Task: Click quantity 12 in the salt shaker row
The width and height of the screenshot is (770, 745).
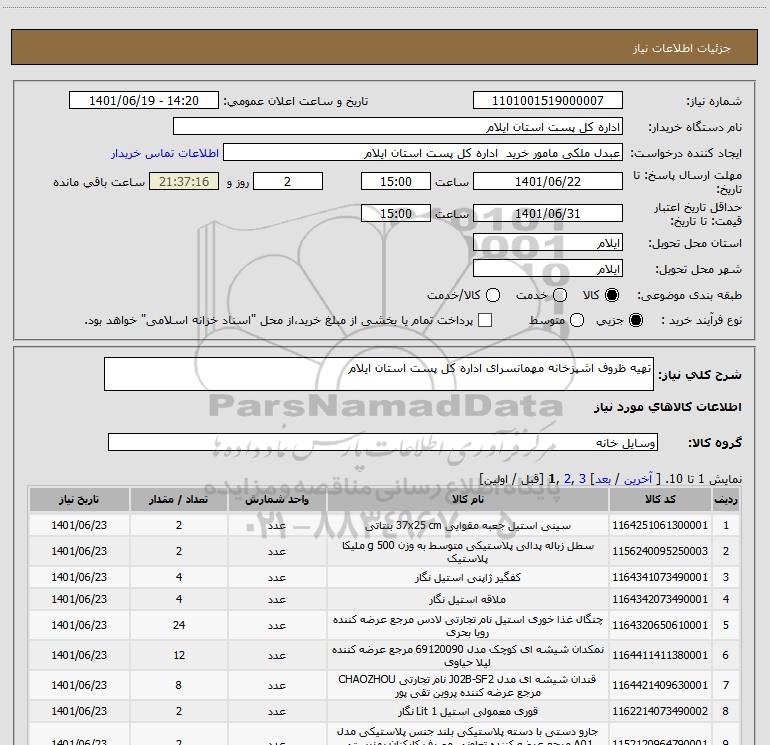Action: point(179,655)
